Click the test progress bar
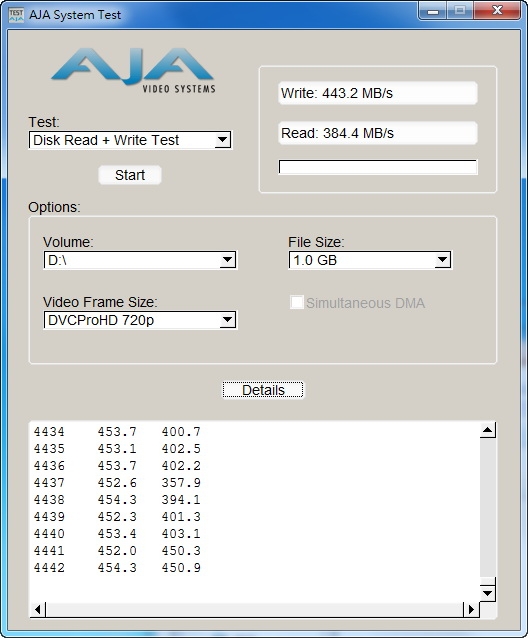This screenshot has width=528, height=638. click(377, 167)
